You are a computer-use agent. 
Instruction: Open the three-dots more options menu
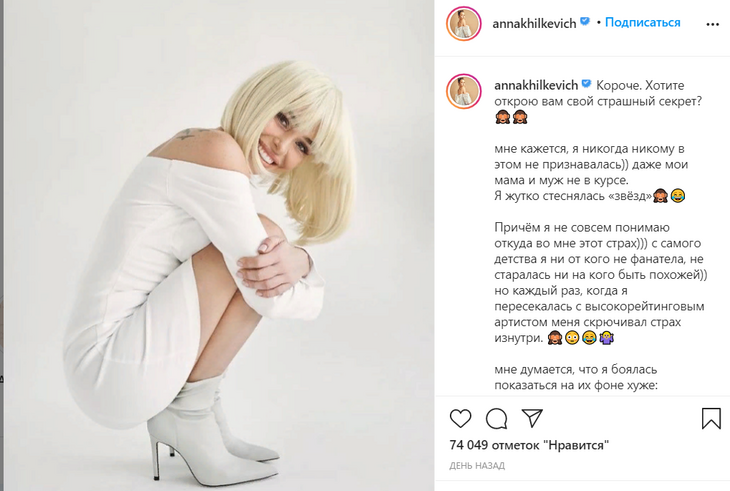tap(712, 24)
